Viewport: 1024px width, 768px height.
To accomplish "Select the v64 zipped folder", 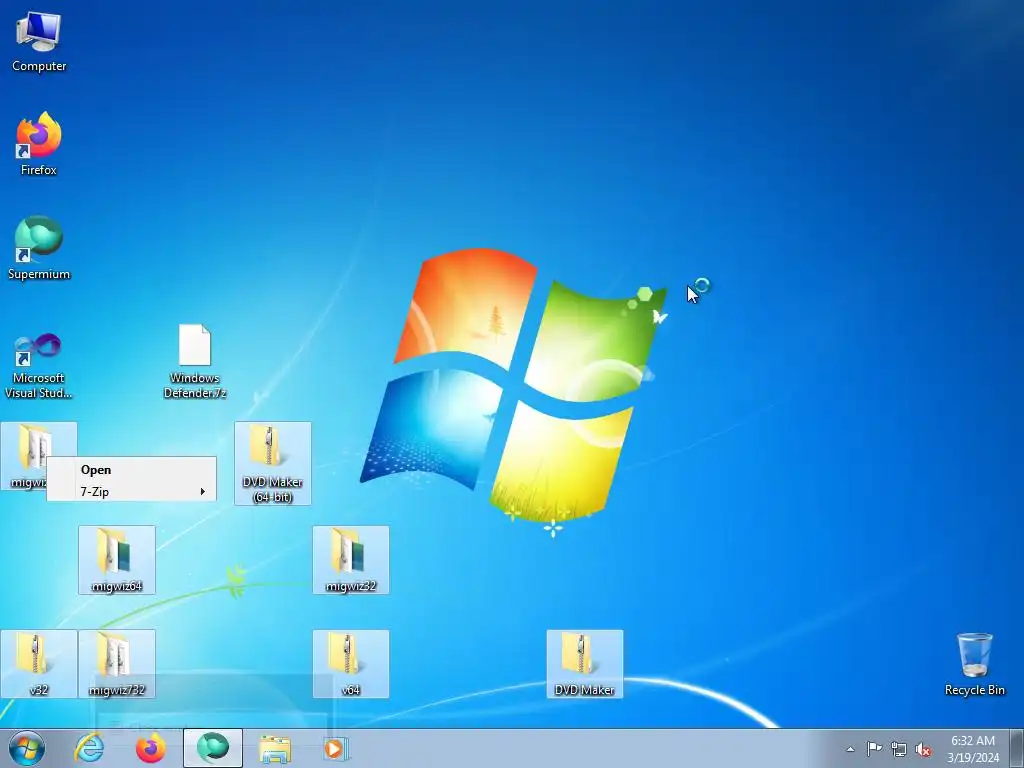I will pos(351,664).
